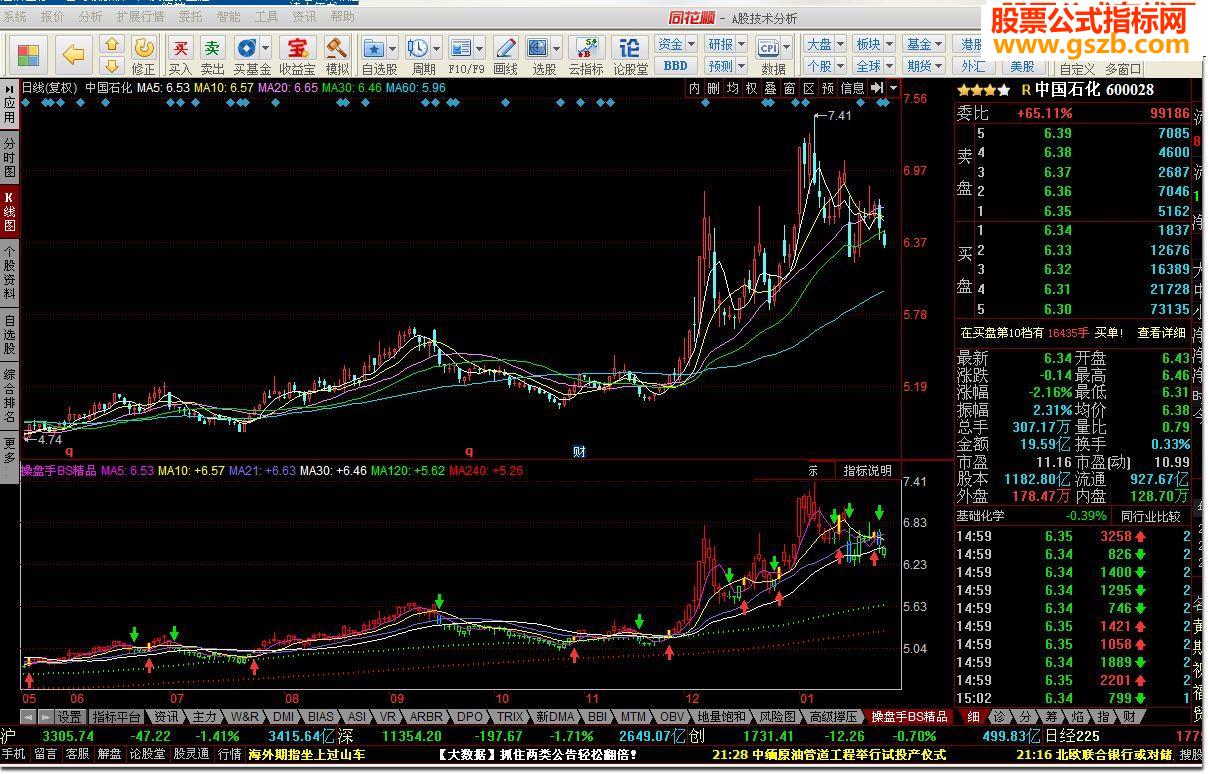1208x774 pixels.
Task: Click the 美股 button
Action: coord(1022,66)
